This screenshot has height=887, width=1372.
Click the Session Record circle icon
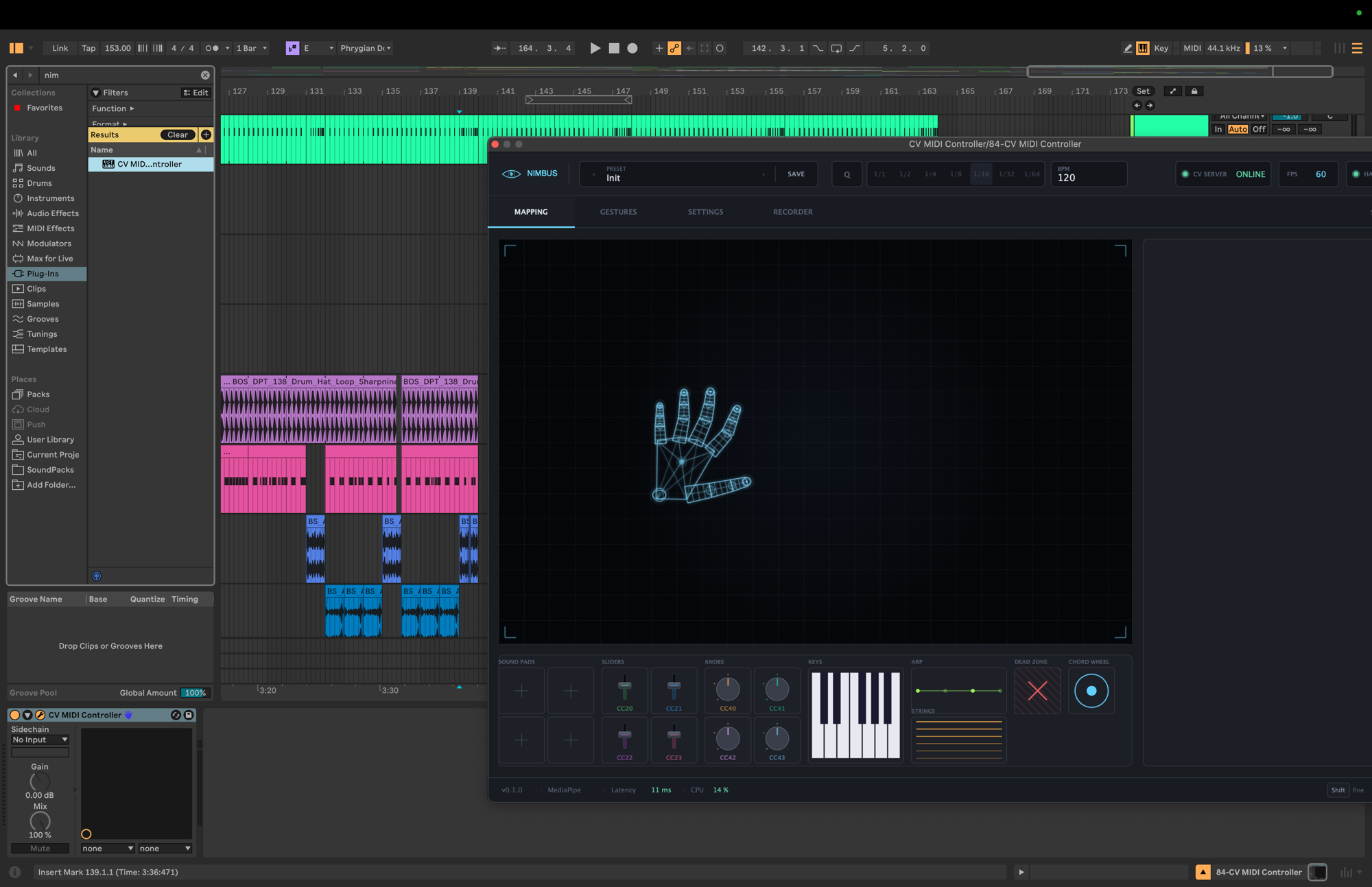click(720, 48)
